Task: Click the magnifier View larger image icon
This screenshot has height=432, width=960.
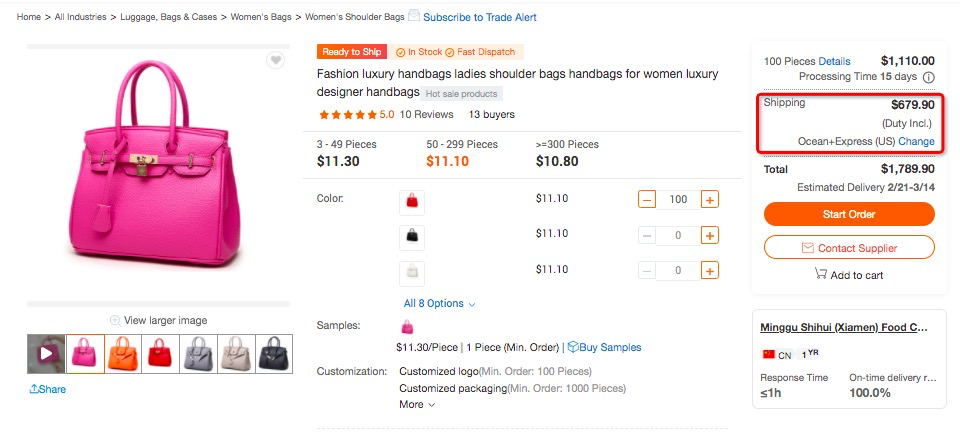Action: click(x=116, y=320)
